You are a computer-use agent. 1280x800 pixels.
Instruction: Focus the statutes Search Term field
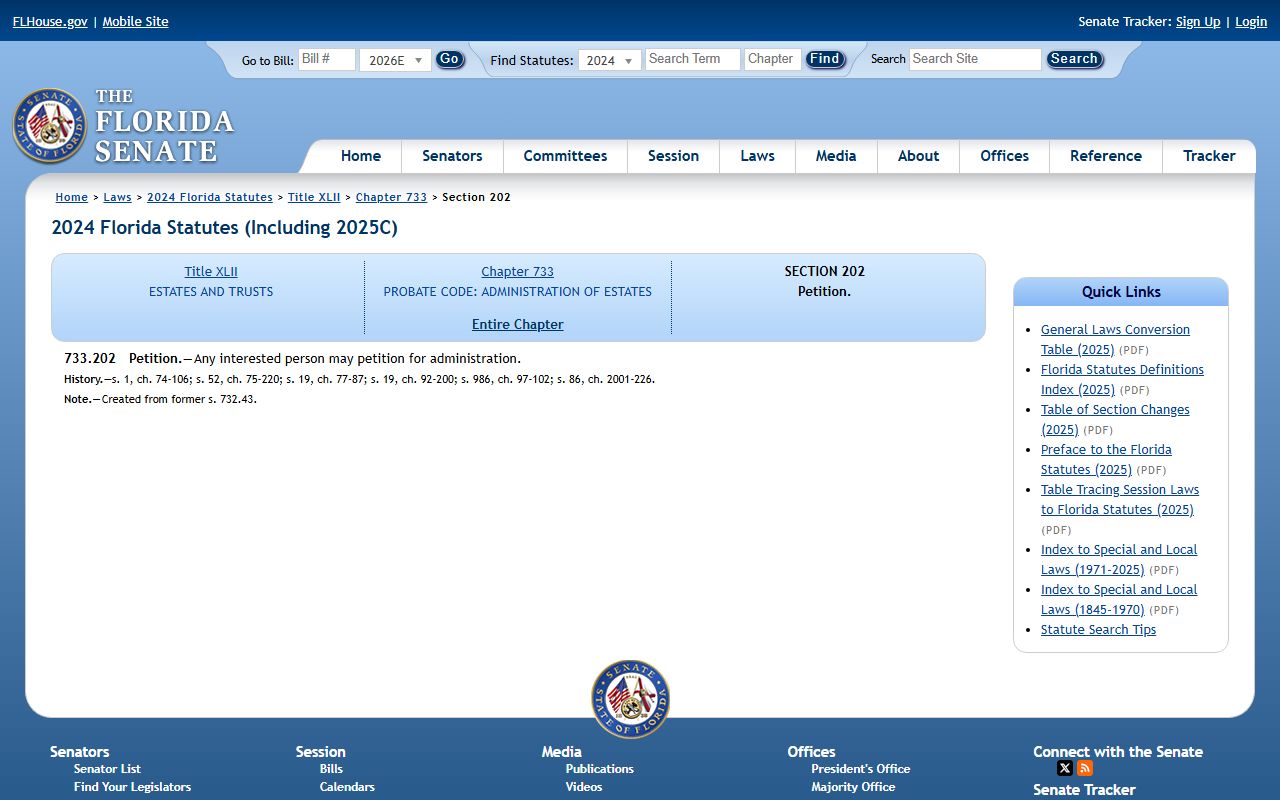(x=693, y=59)
